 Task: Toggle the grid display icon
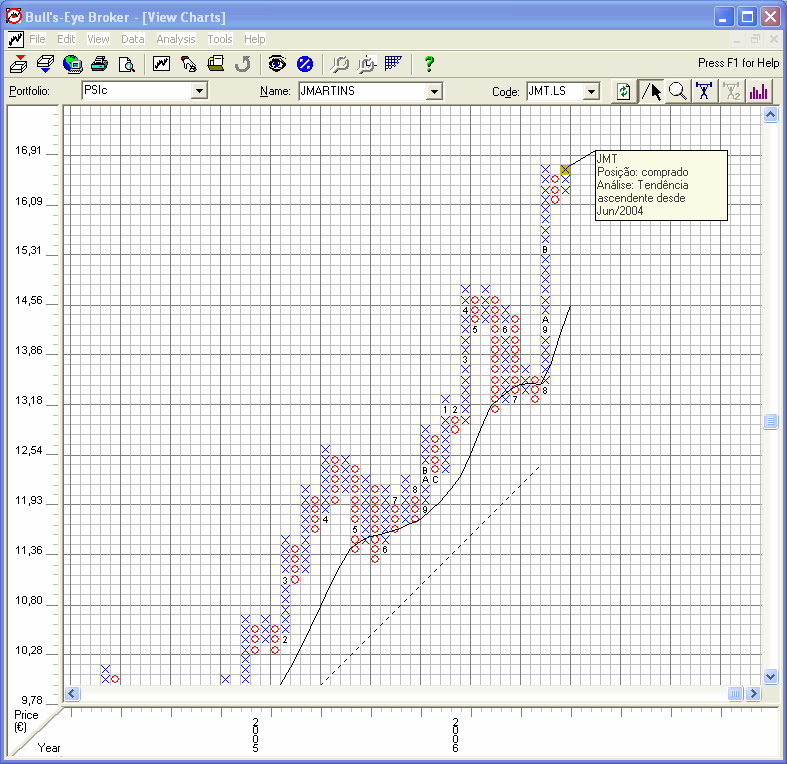[x=393, y=64]
